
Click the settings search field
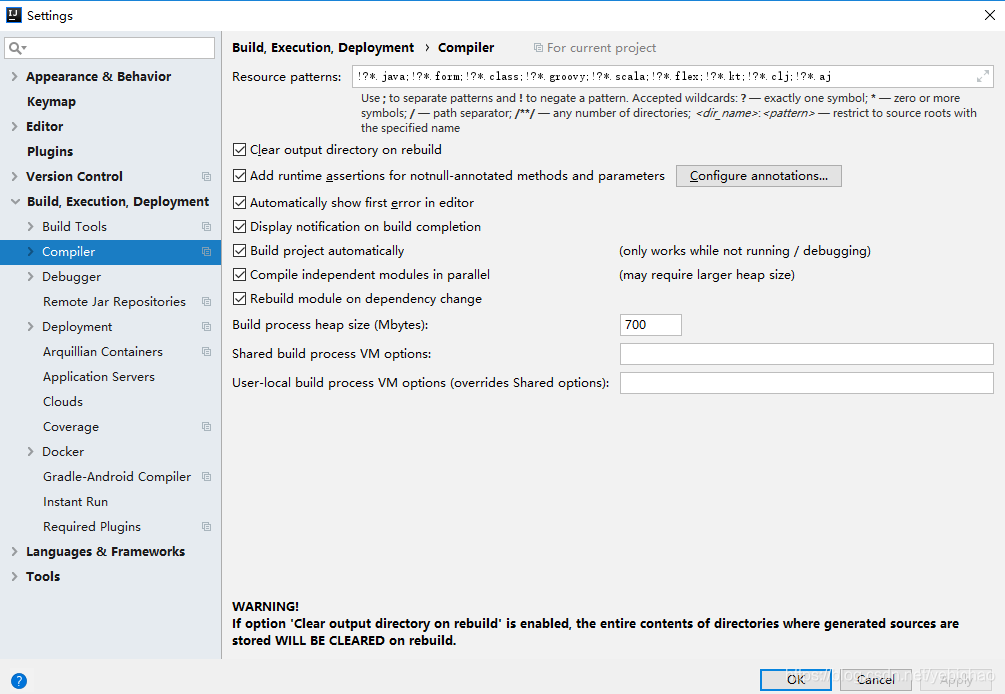click(x=110, y=48)
